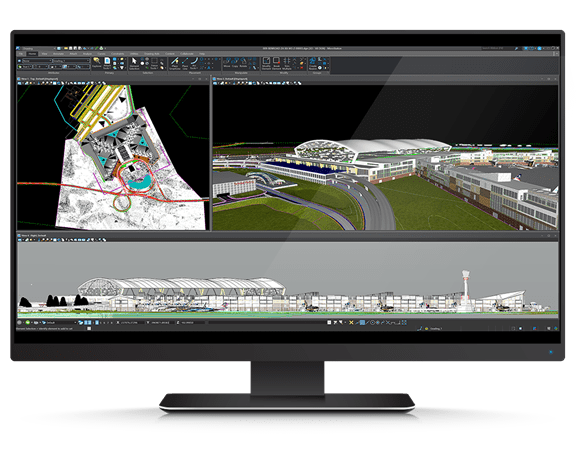The height and width of the screenshot is (454, 576).
Task: Minimize the ribbon with the top-right arrow button
Action: coord(556,54)
